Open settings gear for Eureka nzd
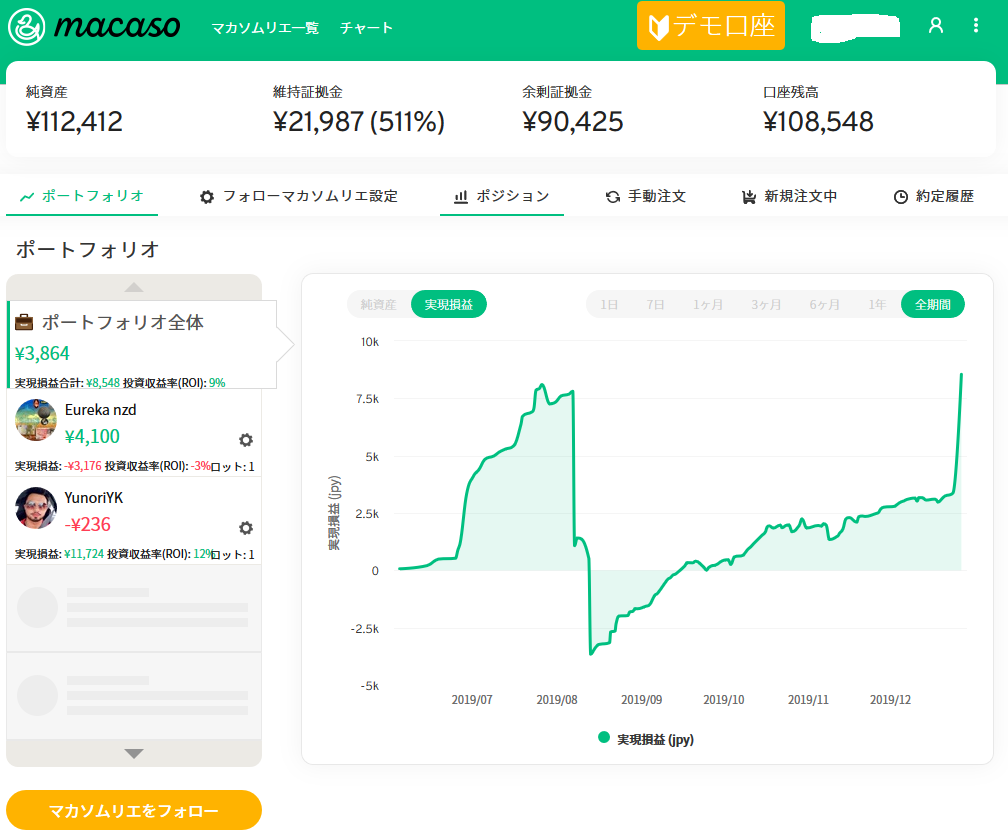1008x837 pixels. (x=246, y=440)
